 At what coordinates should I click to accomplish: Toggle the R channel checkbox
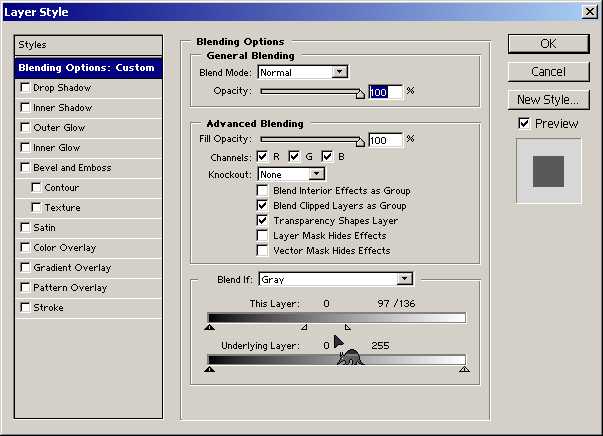[263, 157]
